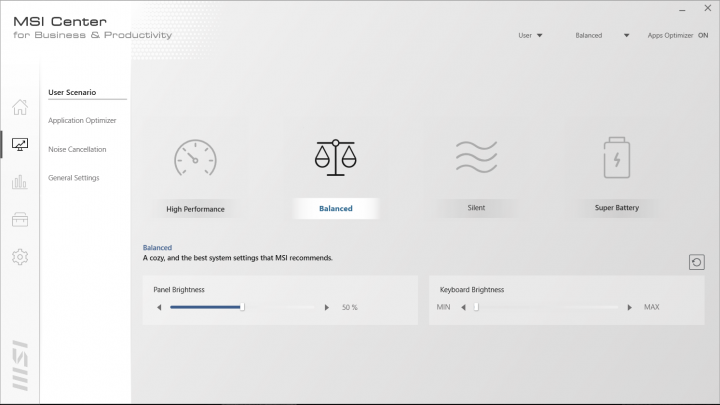Select the Balanced label button
The width and height of the screenshot is (720, 405).
336,208
